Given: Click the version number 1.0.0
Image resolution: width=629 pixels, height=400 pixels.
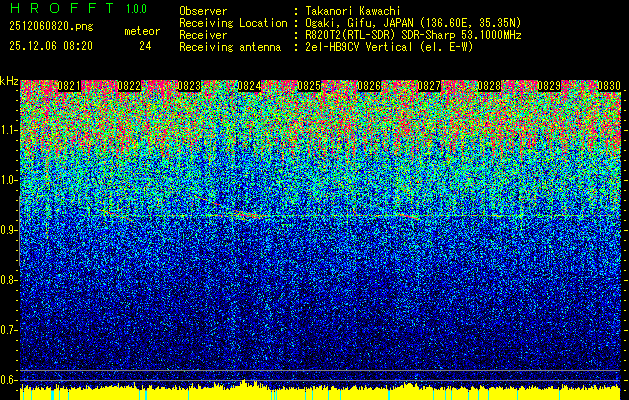Looking at the screenshot, I should coord(136,8).
